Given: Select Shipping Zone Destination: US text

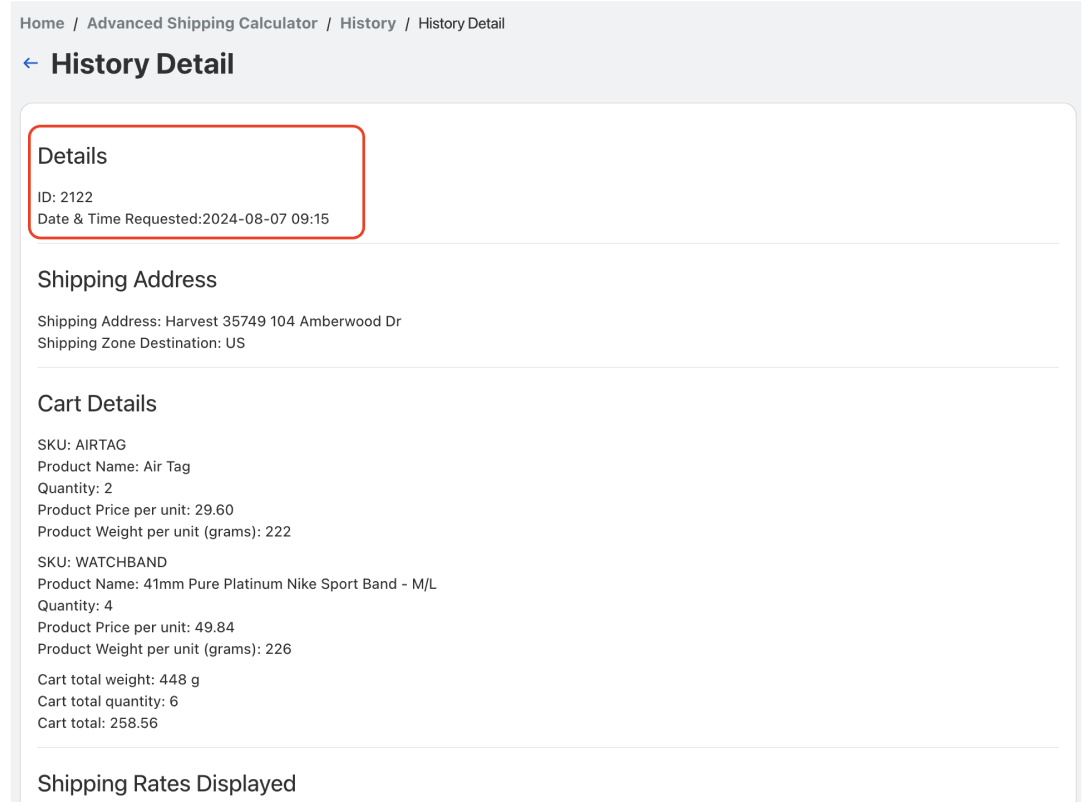Looking at the screenshot, I should [x=141, y=343].
